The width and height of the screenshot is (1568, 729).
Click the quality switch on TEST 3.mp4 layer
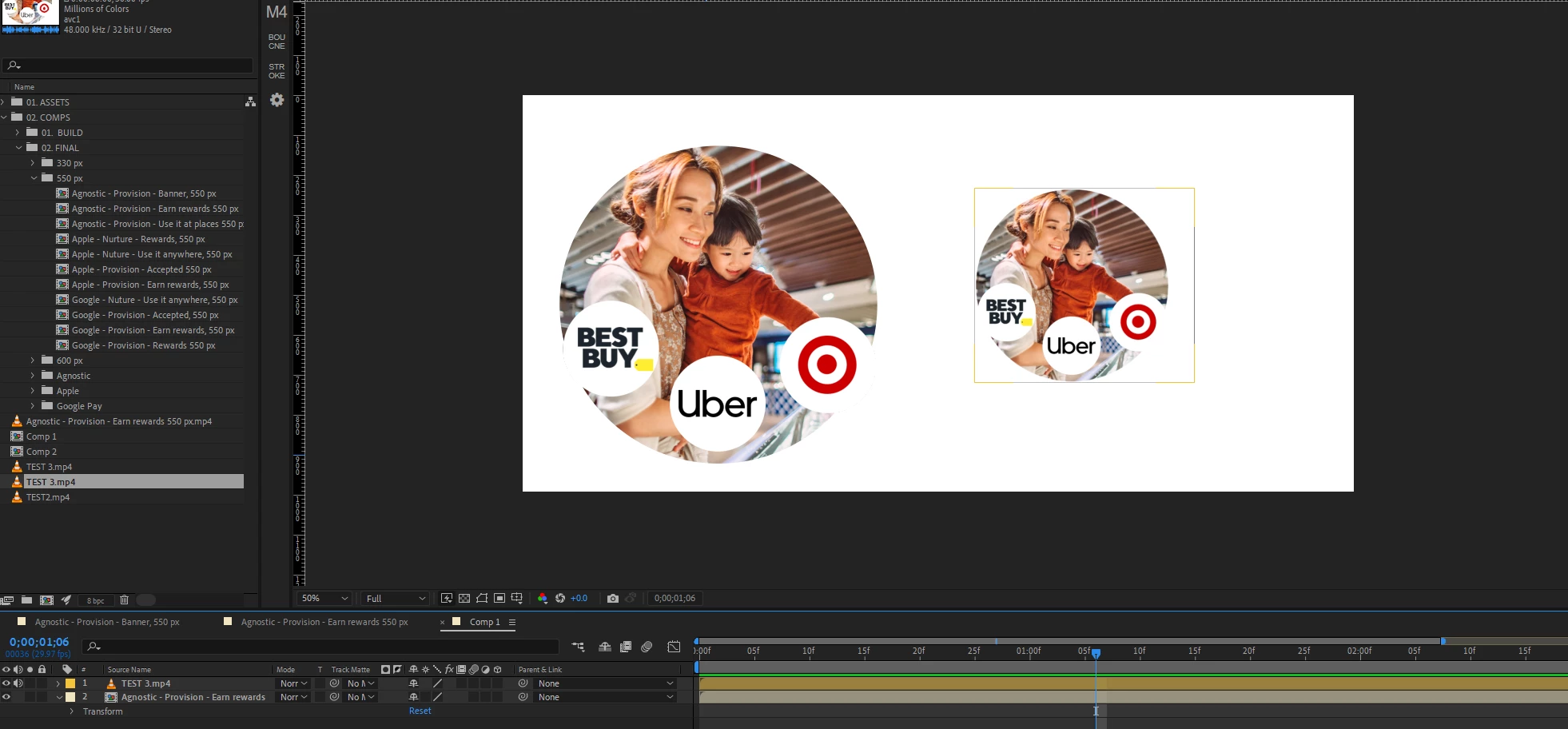[437, 684]
